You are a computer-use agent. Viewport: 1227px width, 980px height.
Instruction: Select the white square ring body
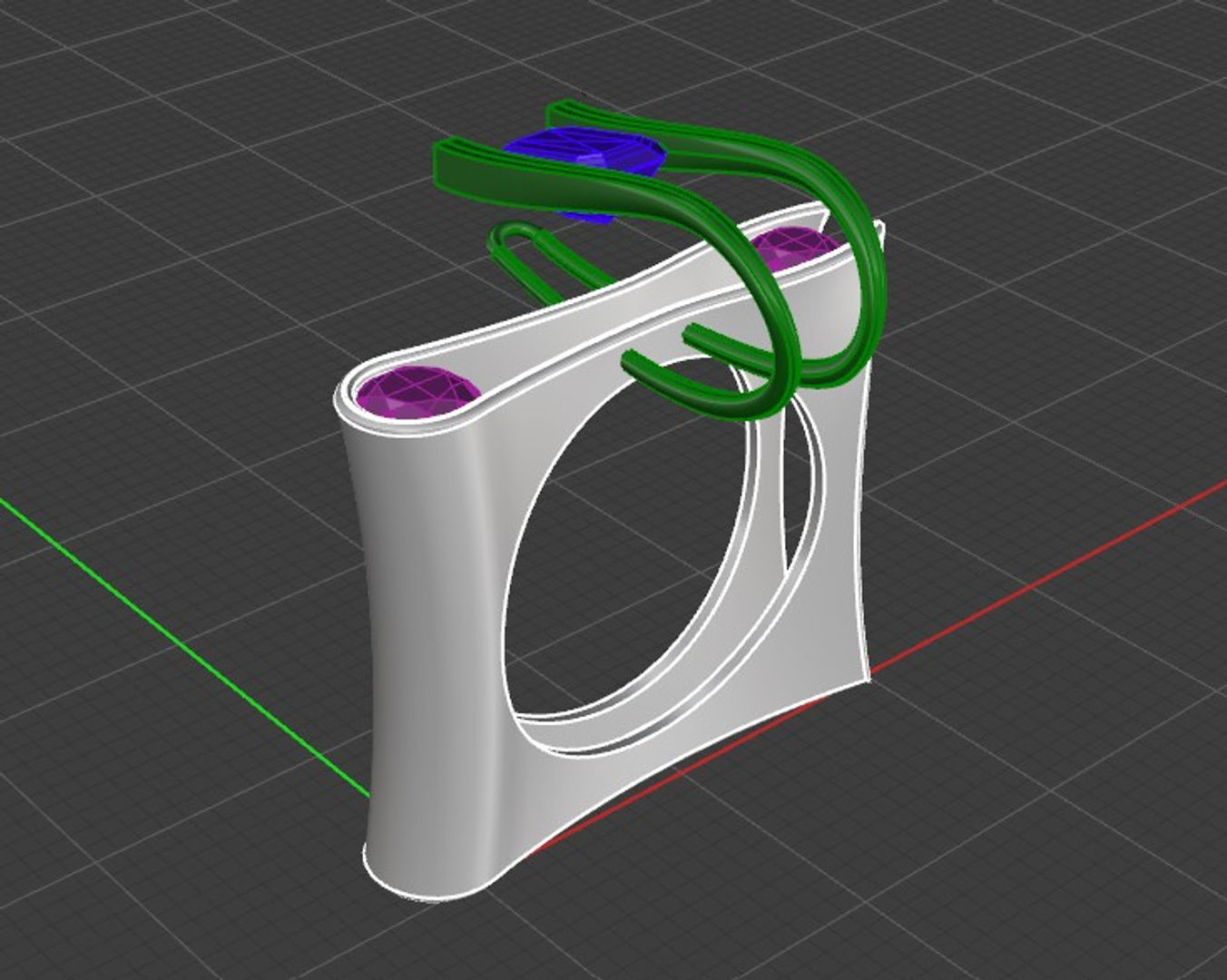click(x=436, y=635)
